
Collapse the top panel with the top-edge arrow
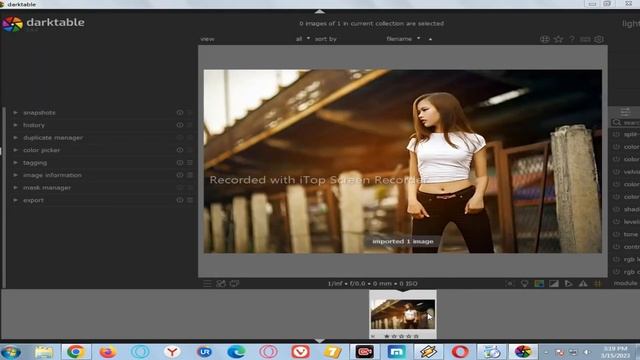tap(320, 11)
